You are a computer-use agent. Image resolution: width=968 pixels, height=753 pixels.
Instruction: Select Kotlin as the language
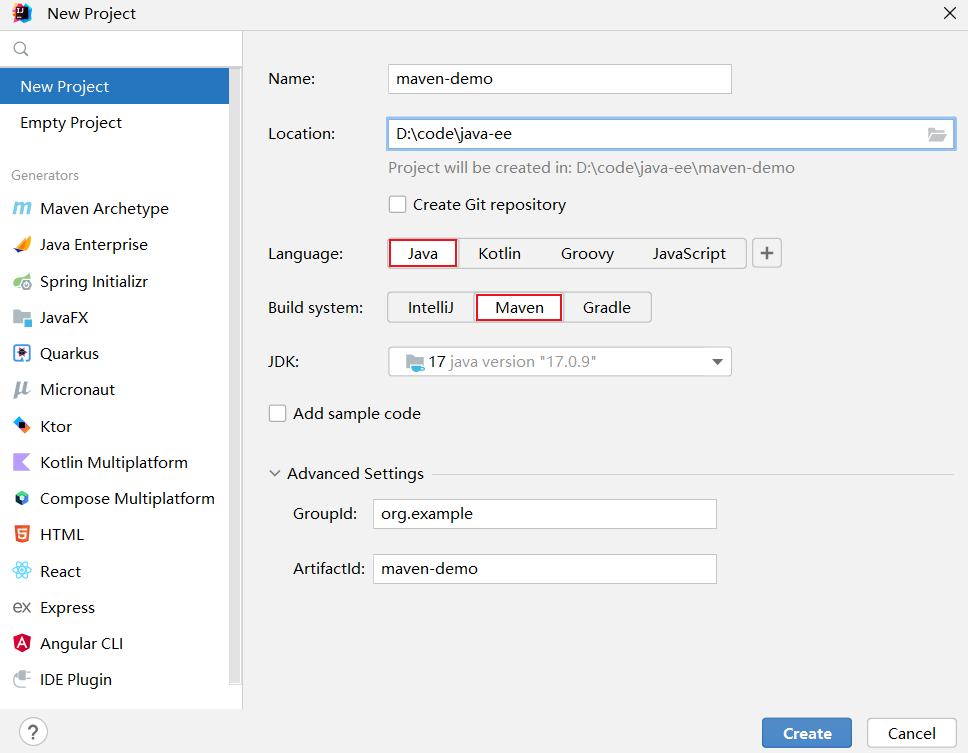(x=499, y=254)
